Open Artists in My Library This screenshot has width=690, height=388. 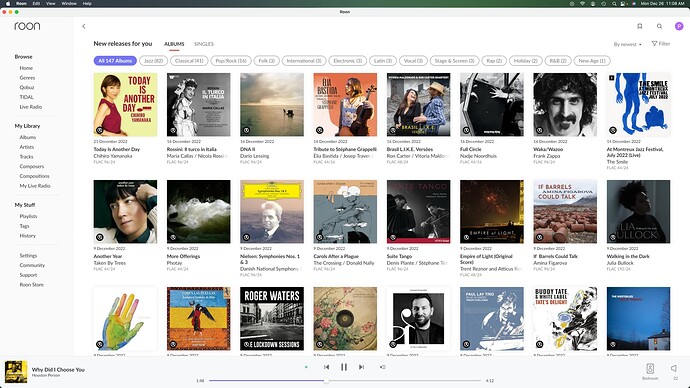27,147
